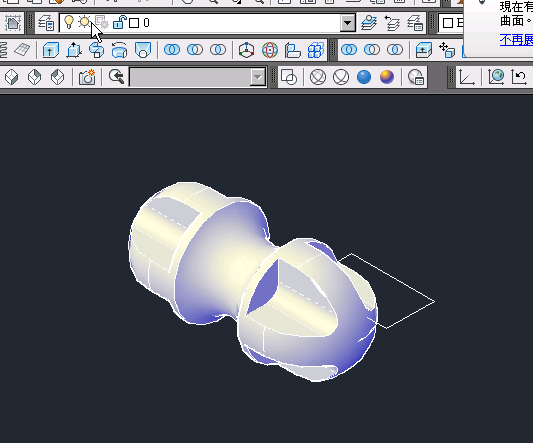Open the Layer Properties Manager
Screen dimensions: 533x443
[46, 23]
